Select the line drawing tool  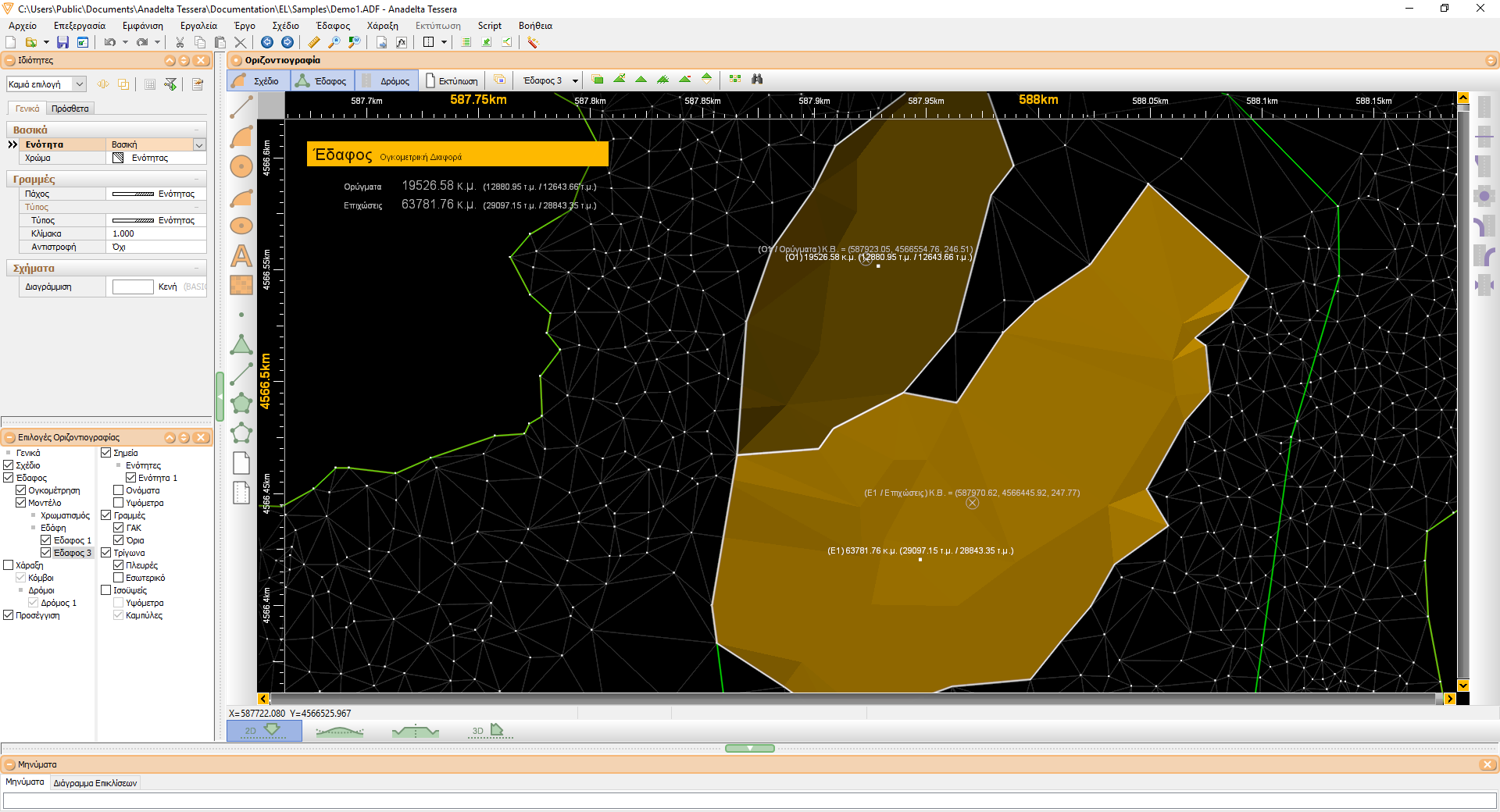tap(241, 107)
